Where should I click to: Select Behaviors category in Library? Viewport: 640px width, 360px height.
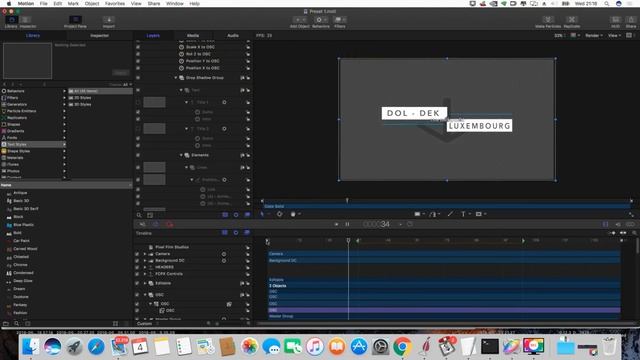[x=33, y=91]
